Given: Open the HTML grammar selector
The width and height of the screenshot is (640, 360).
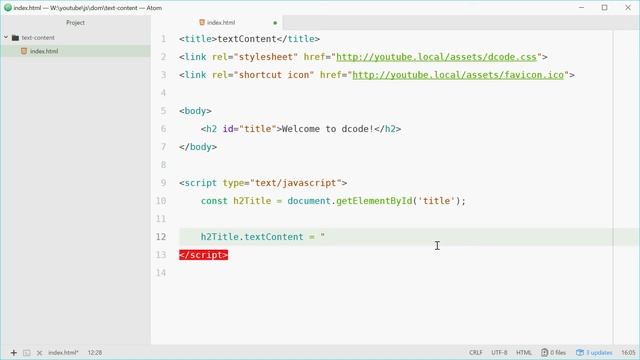Looking at the screenshot, I should 524,353.
